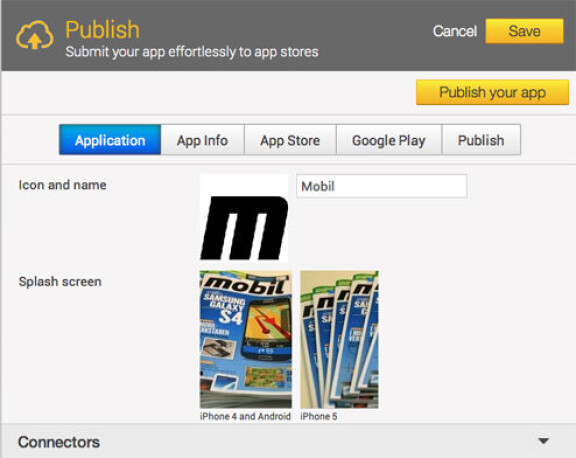Click the cloud upload Publish icon
This screenshot has height=458, width=576.
(35, 35)
